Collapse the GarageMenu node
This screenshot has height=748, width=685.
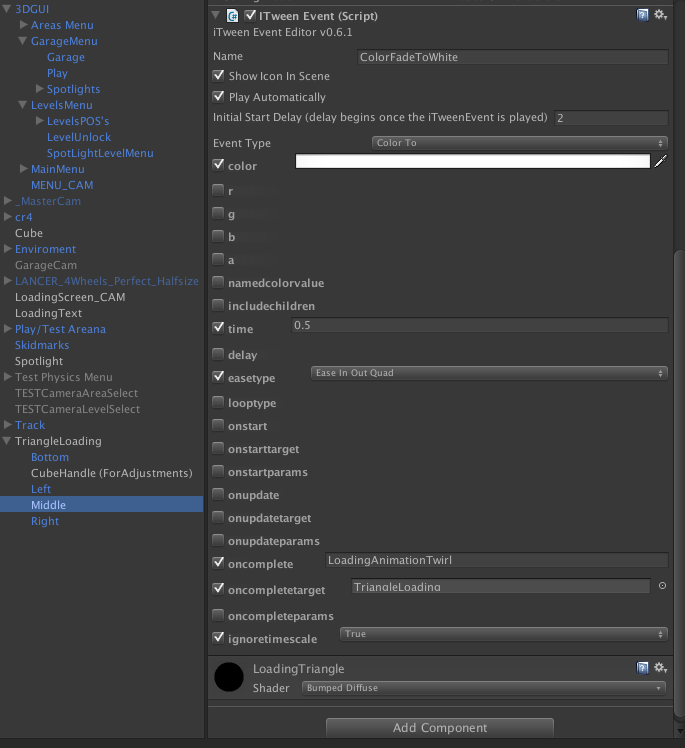22,41
